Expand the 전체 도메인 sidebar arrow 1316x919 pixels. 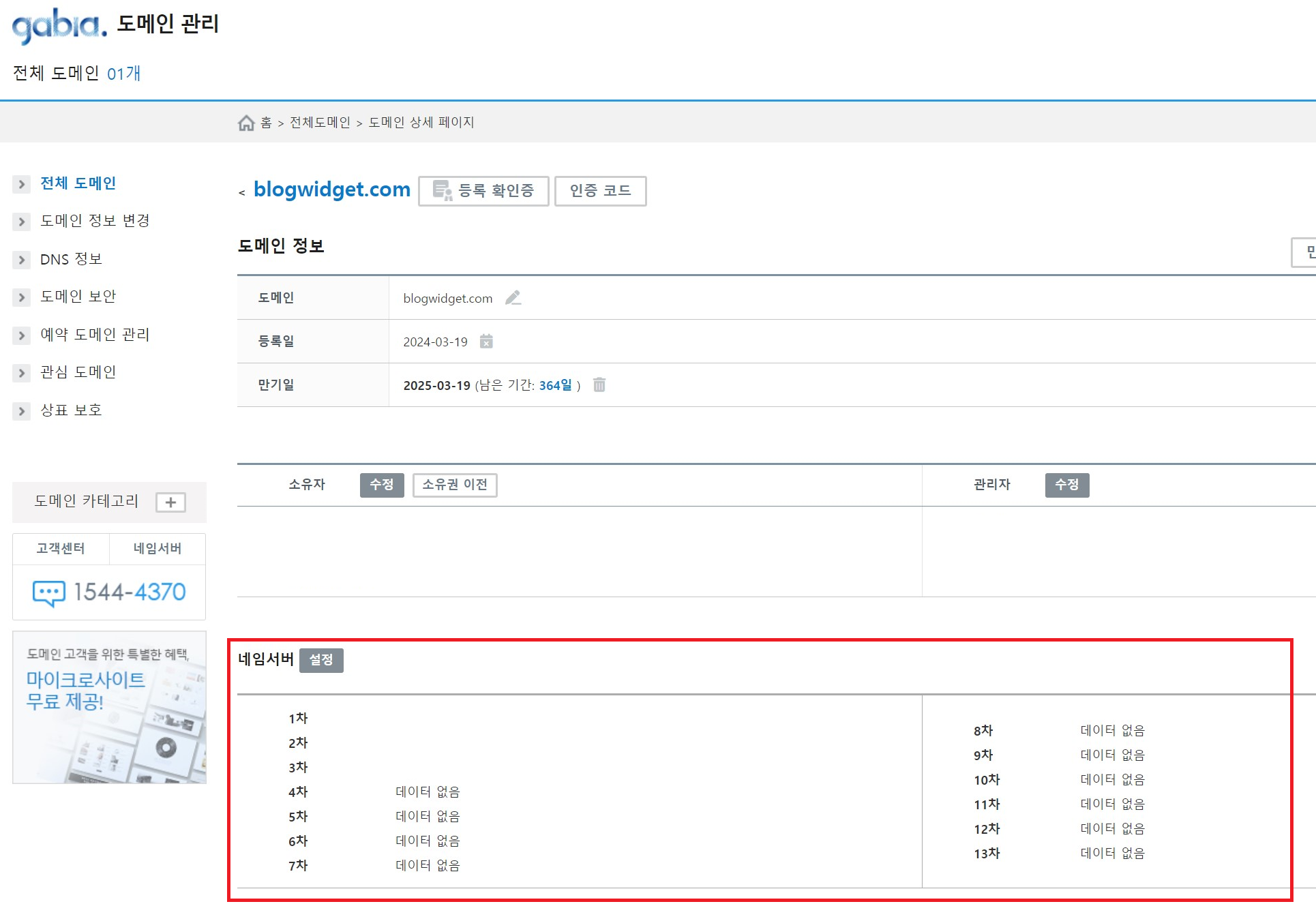point(22,184)
